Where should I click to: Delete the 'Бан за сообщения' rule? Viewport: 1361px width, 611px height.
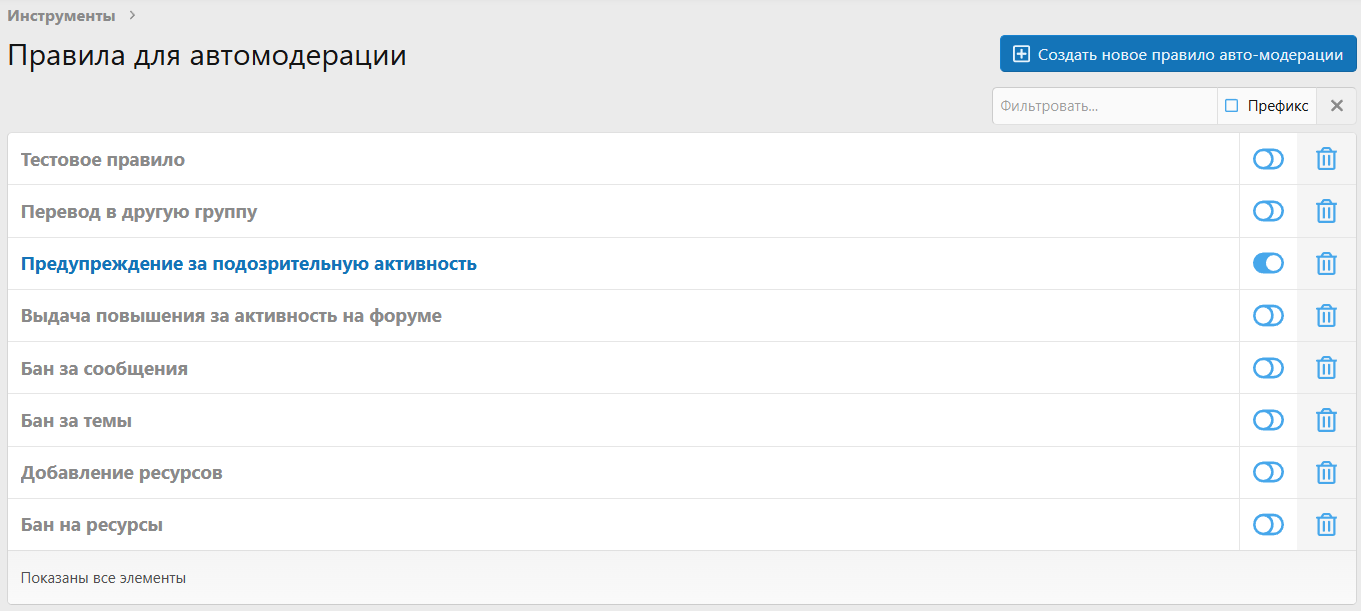coord(1326,368)
